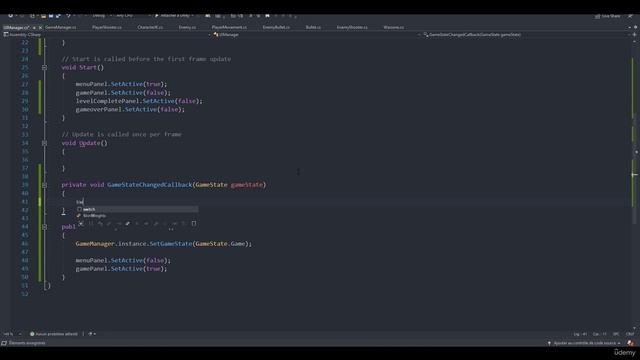Click the error-list filter dropdown in status bar

pyautogui.click(x=91, y=334)
